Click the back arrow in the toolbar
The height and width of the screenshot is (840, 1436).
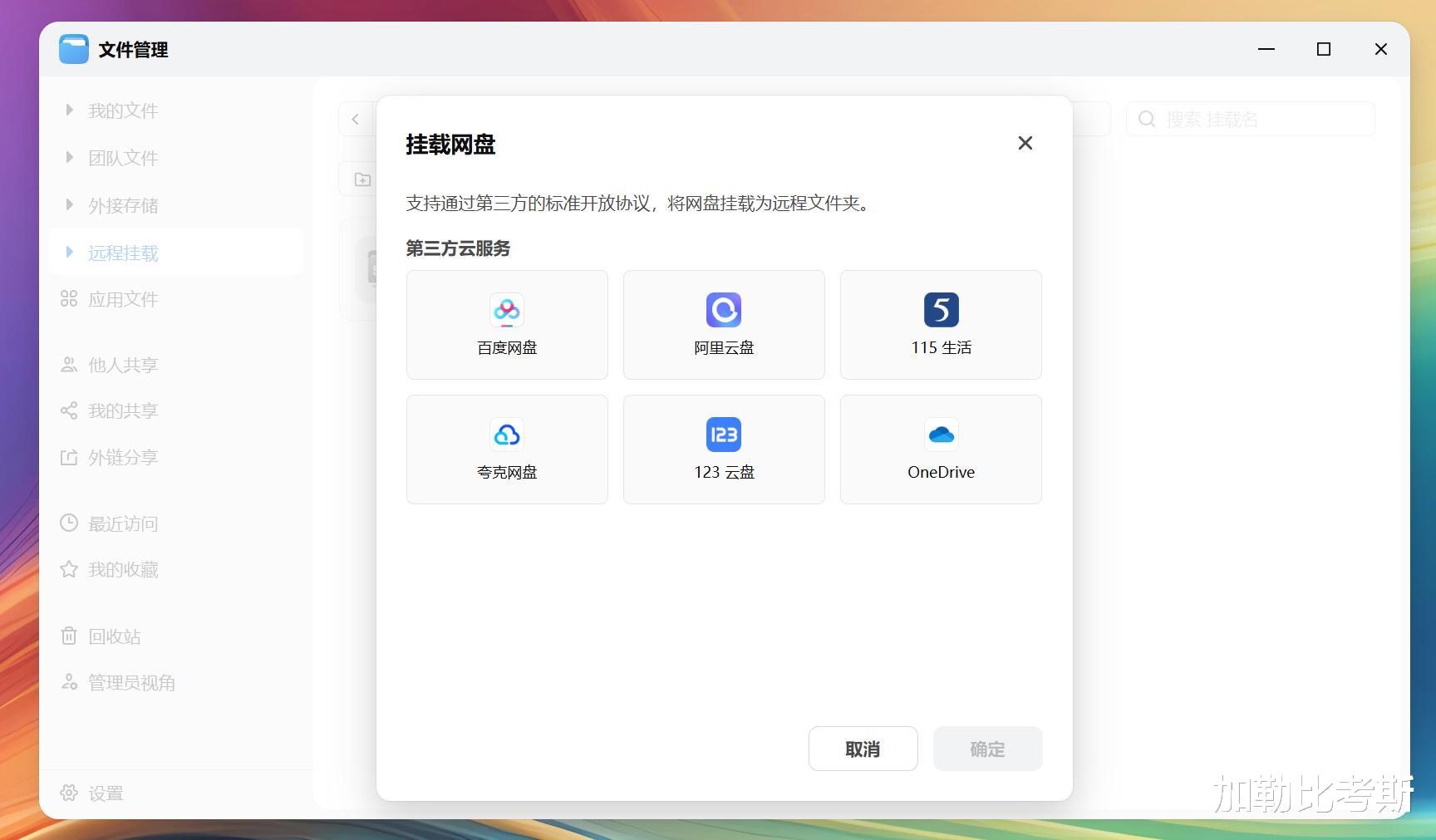[x=356, y=119]
